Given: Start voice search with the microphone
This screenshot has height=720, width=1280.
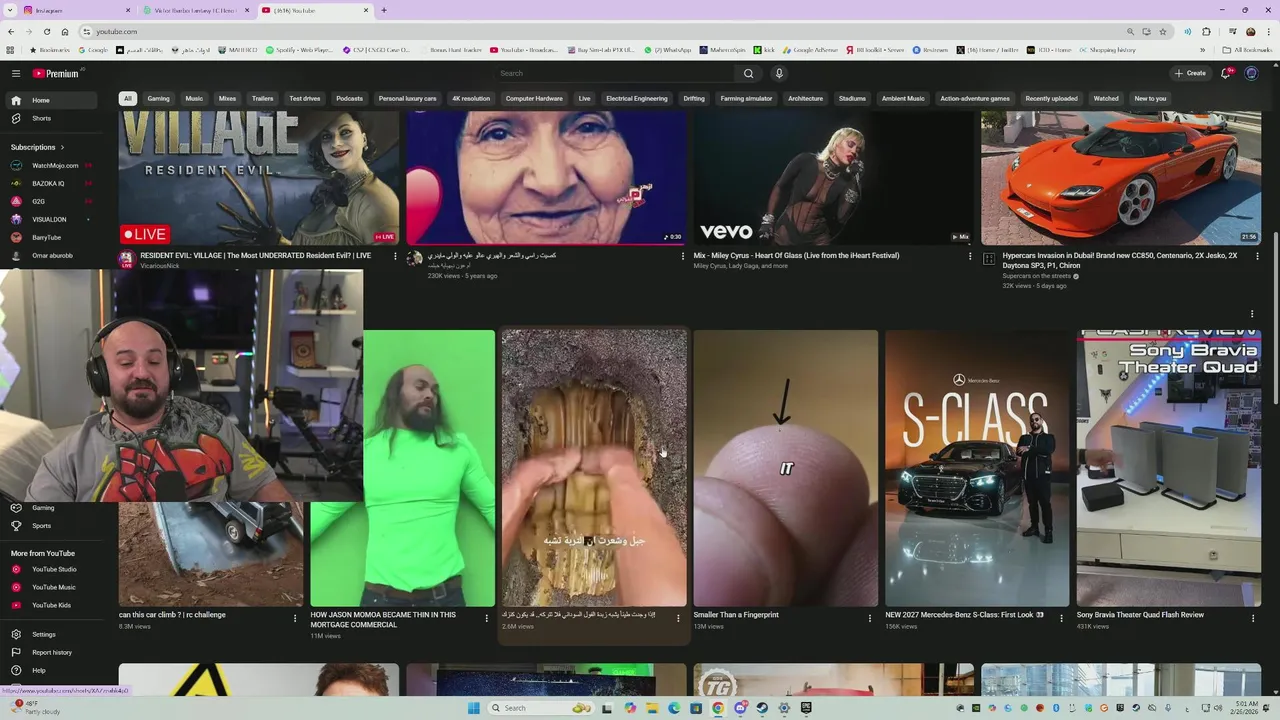Looking at the screenshot, I should pos(779,73).
